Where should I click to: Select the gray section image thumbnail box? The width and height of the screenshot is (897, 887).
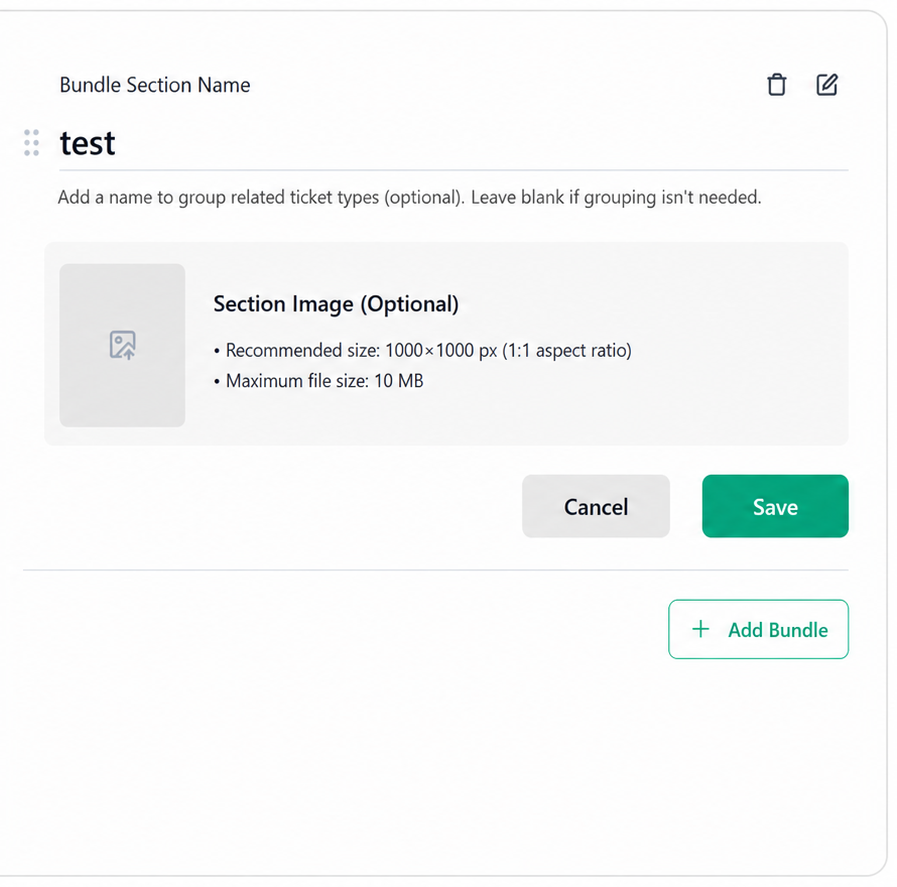pyautogui.click(x=122, y=345)
